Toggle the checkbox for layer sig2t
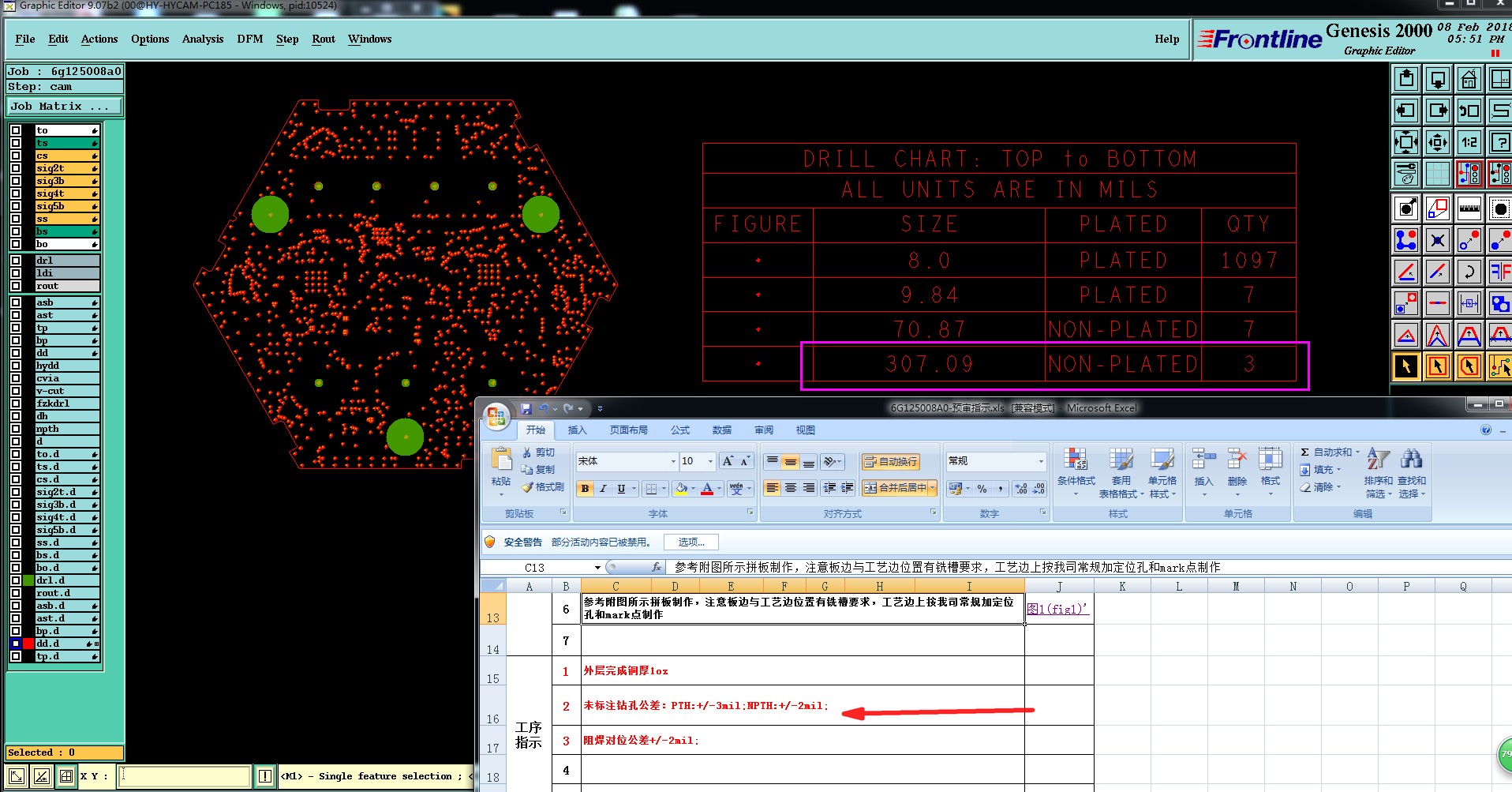The image size is (1512, 792). pos(16,168)
